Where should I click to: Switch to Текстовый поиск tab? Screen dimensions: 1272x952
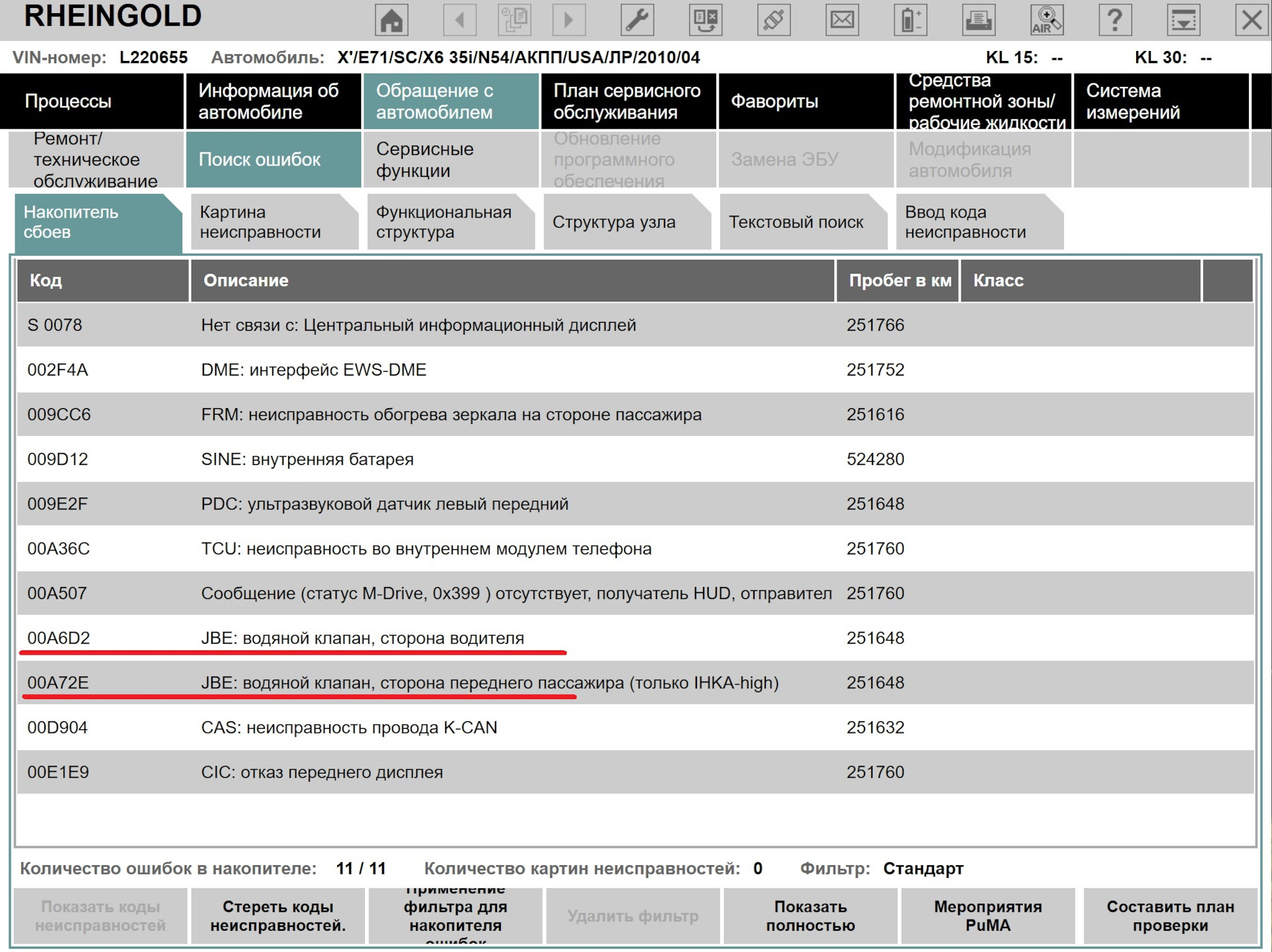click(x=803, y=222)
